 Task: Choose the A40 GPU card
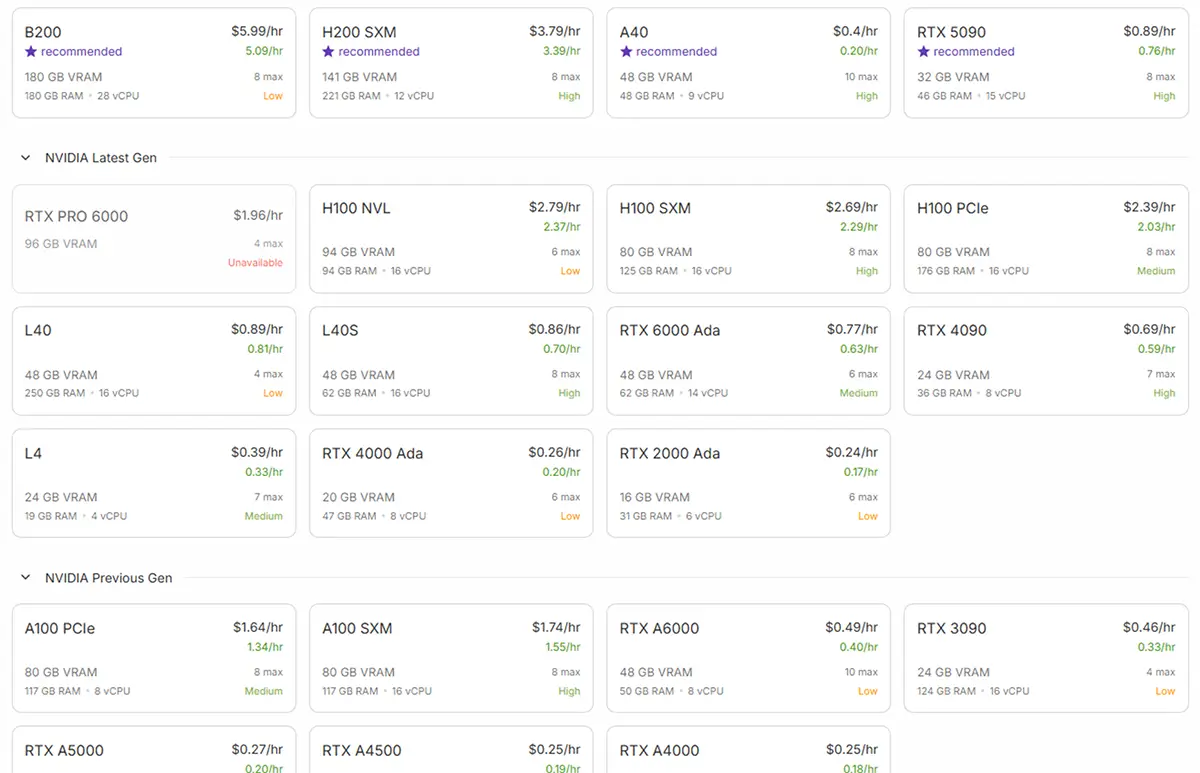coord(749,63)
